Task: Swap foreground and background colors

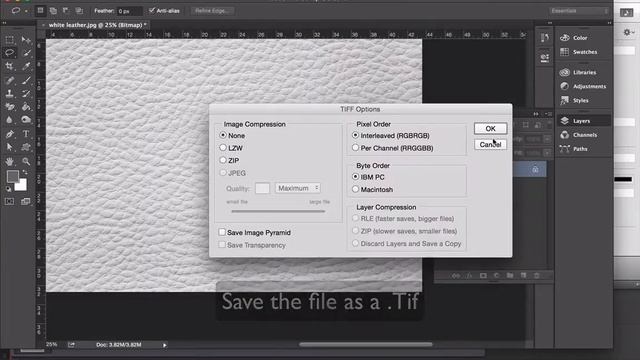Action: 25,172
